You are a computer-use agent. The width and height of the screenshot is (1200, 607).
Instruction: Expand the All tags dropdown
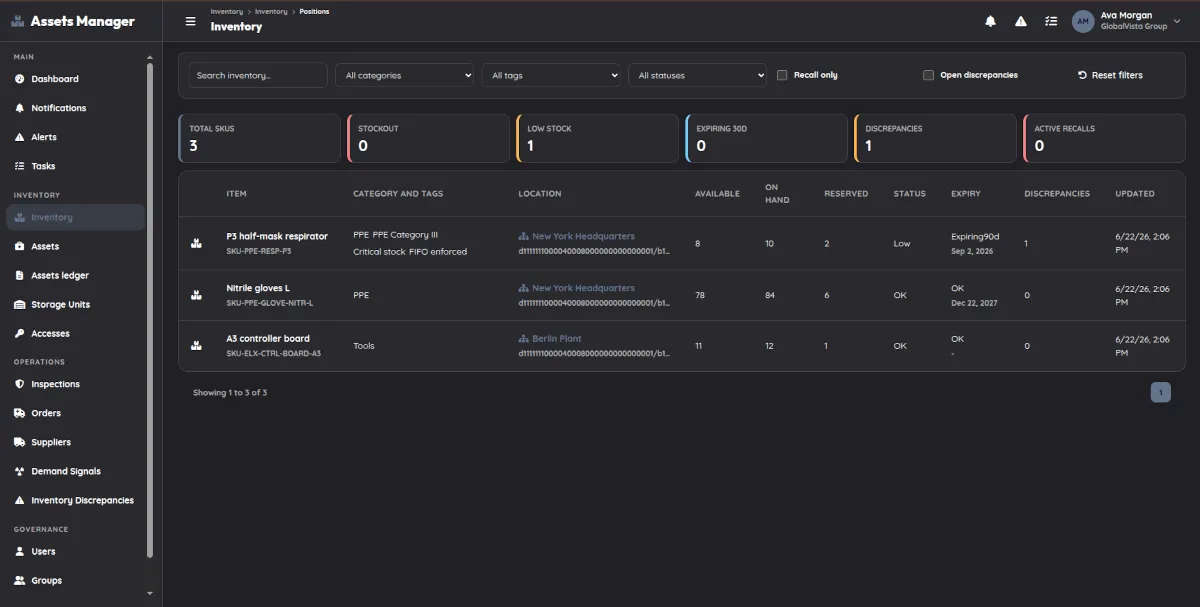(551, 75)
